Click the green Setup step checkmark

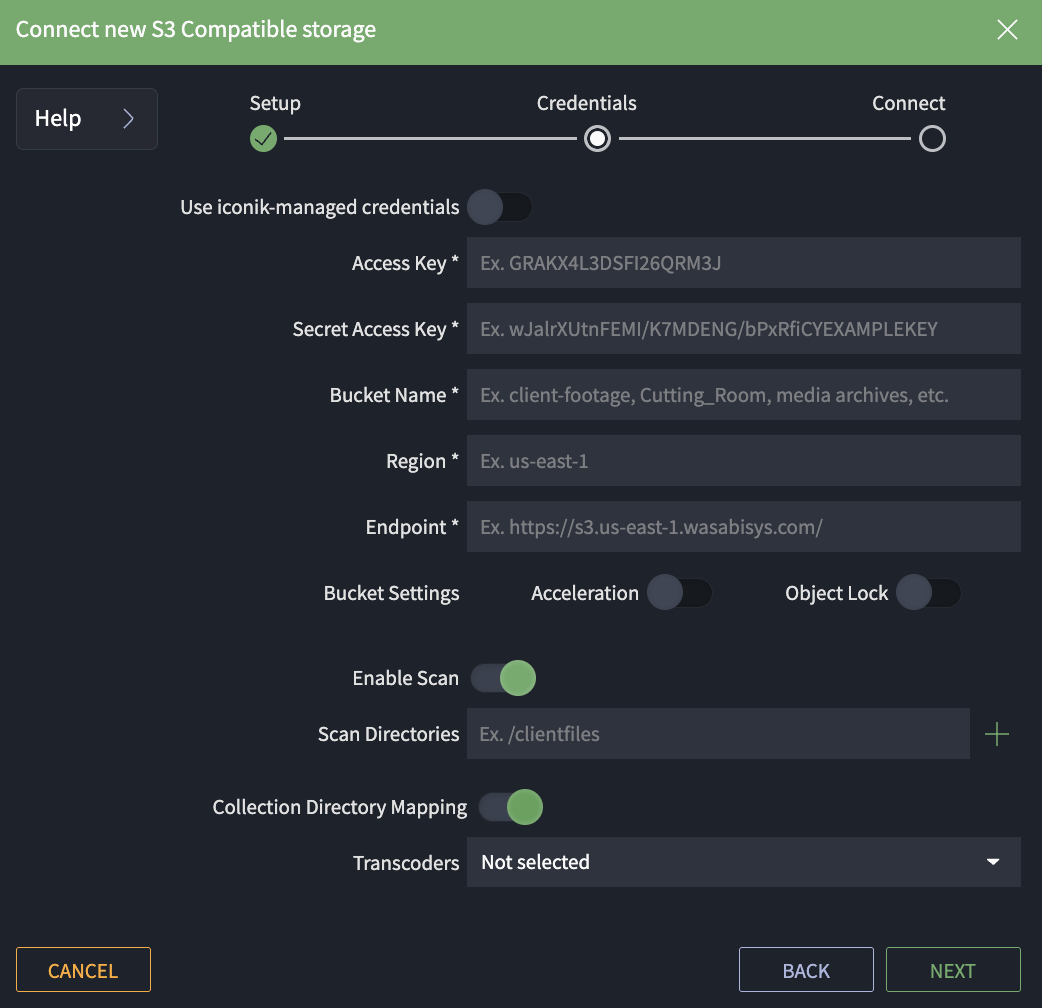(x=263, y=138)
